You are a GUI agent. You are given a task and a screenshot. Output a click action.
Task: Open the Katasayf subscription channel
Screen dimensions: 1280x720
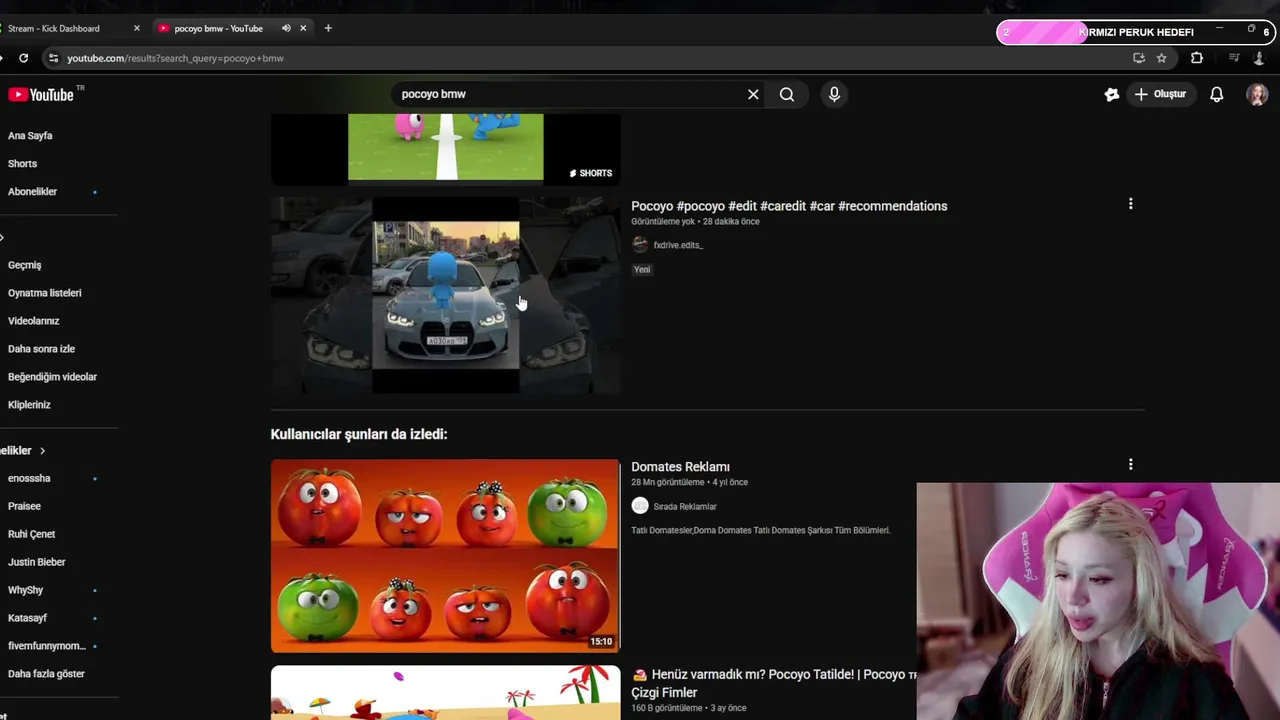[27, 618]
